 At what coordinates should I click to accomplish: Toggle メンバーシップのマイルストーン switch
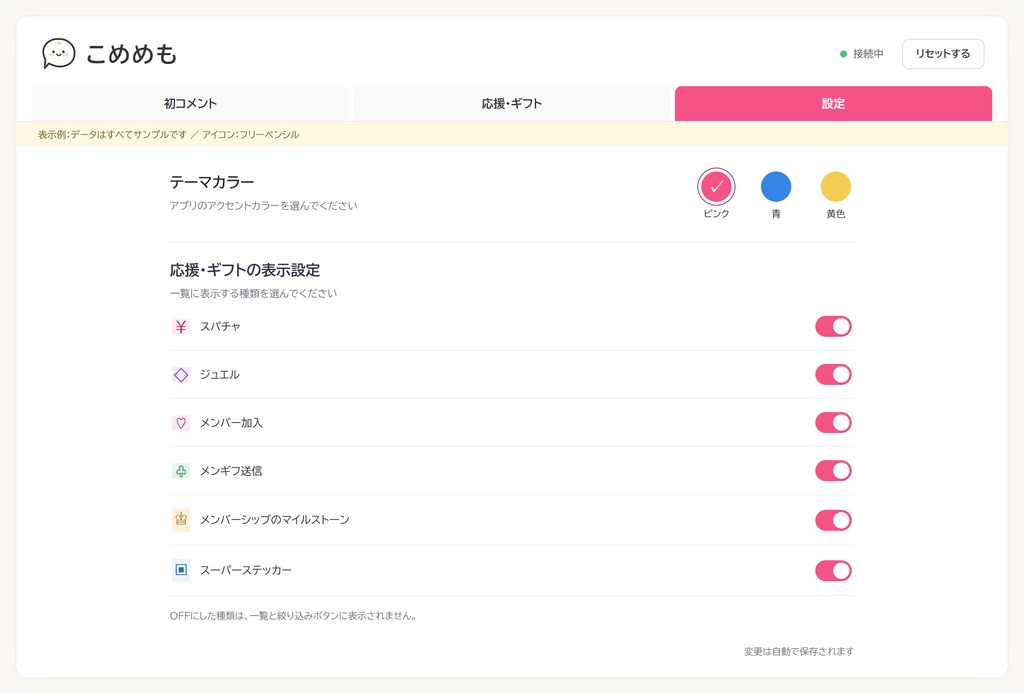(833, 521)
